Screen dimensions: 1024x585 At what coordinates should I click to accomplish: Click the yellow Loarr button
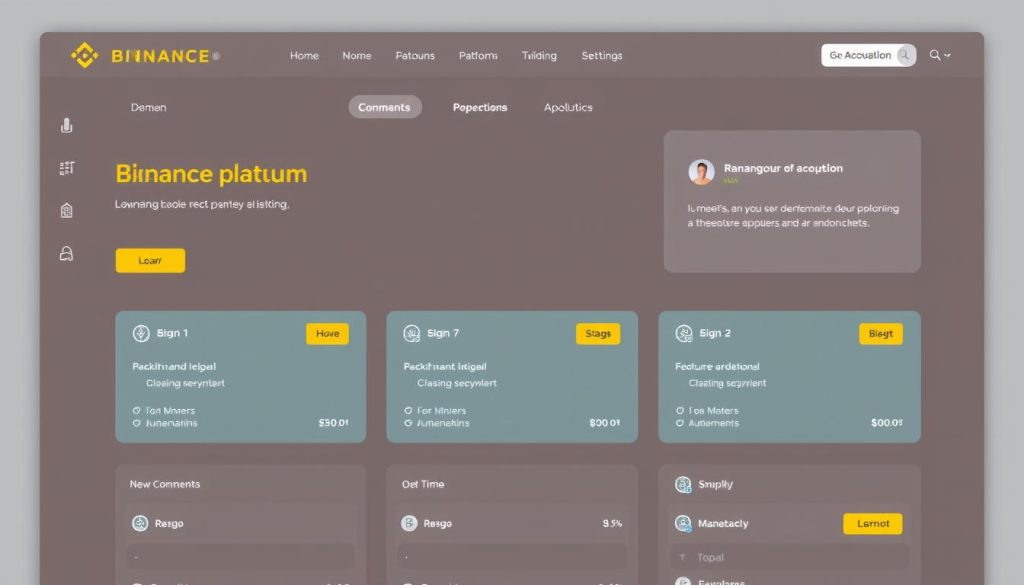(150, 261)
